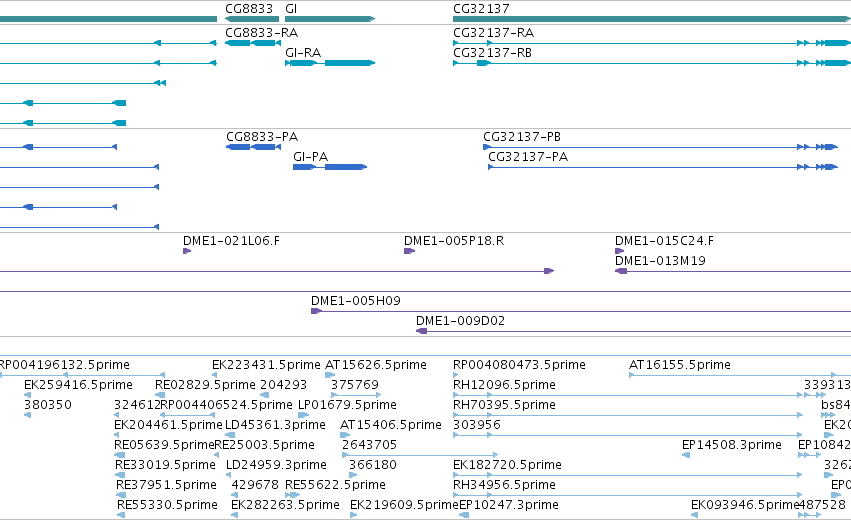
Task: Click the RE55622.5prime EST label
Action: point(335,485)
